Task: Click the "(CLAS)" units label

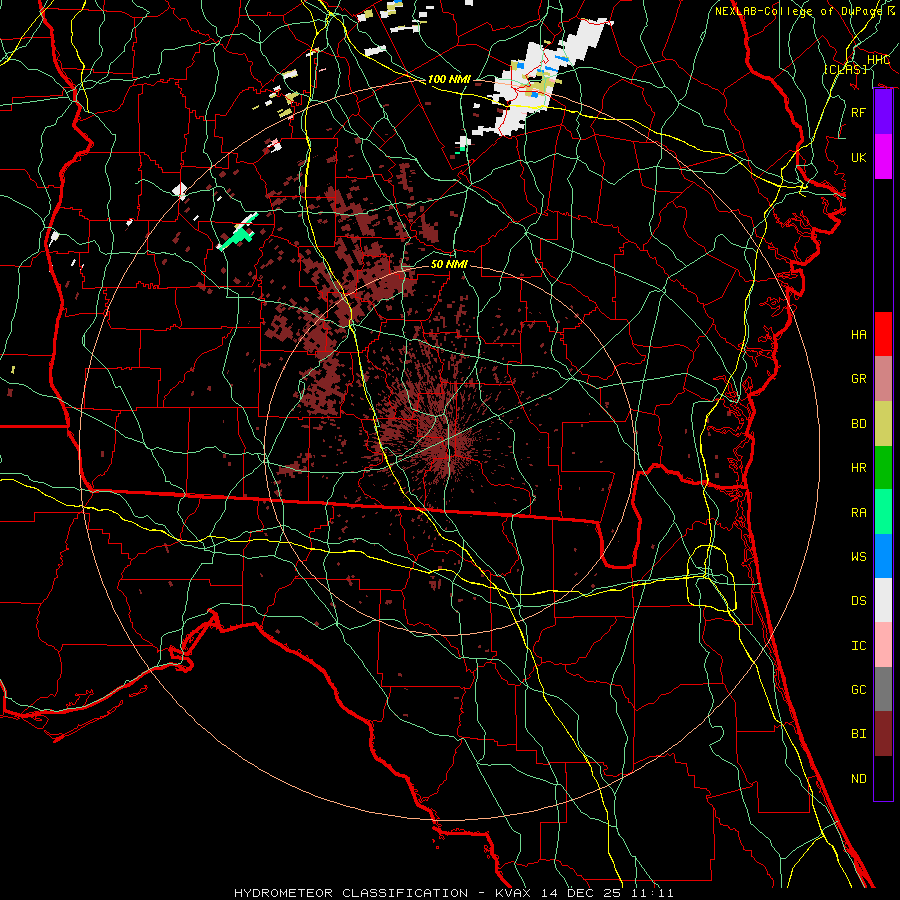Action: 845,69
